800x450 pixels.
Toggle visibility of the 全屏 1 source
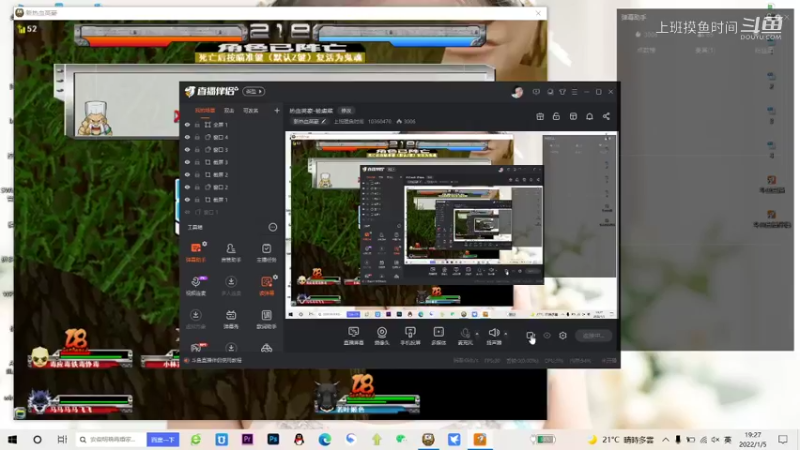pos(187,124)
